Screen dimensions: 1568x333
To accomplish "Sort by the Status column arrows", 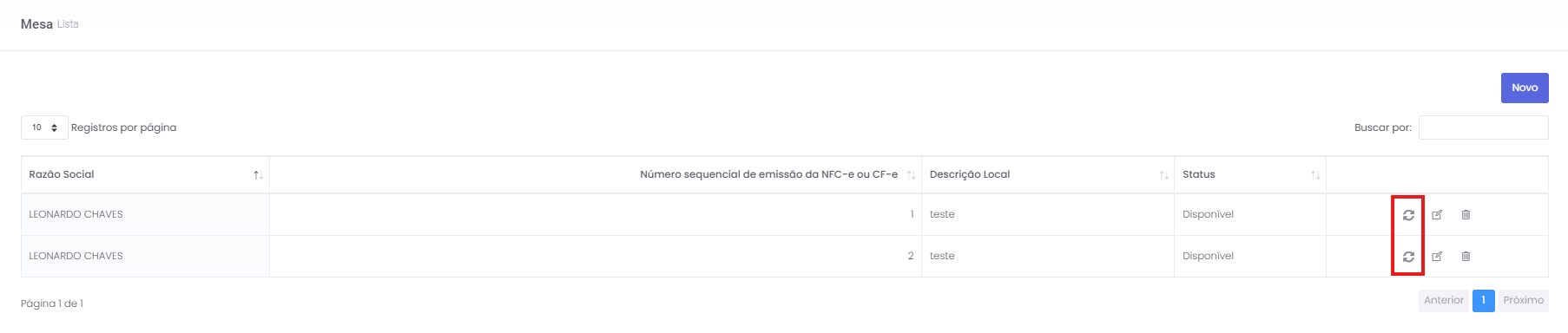I will click(1315, 175).
